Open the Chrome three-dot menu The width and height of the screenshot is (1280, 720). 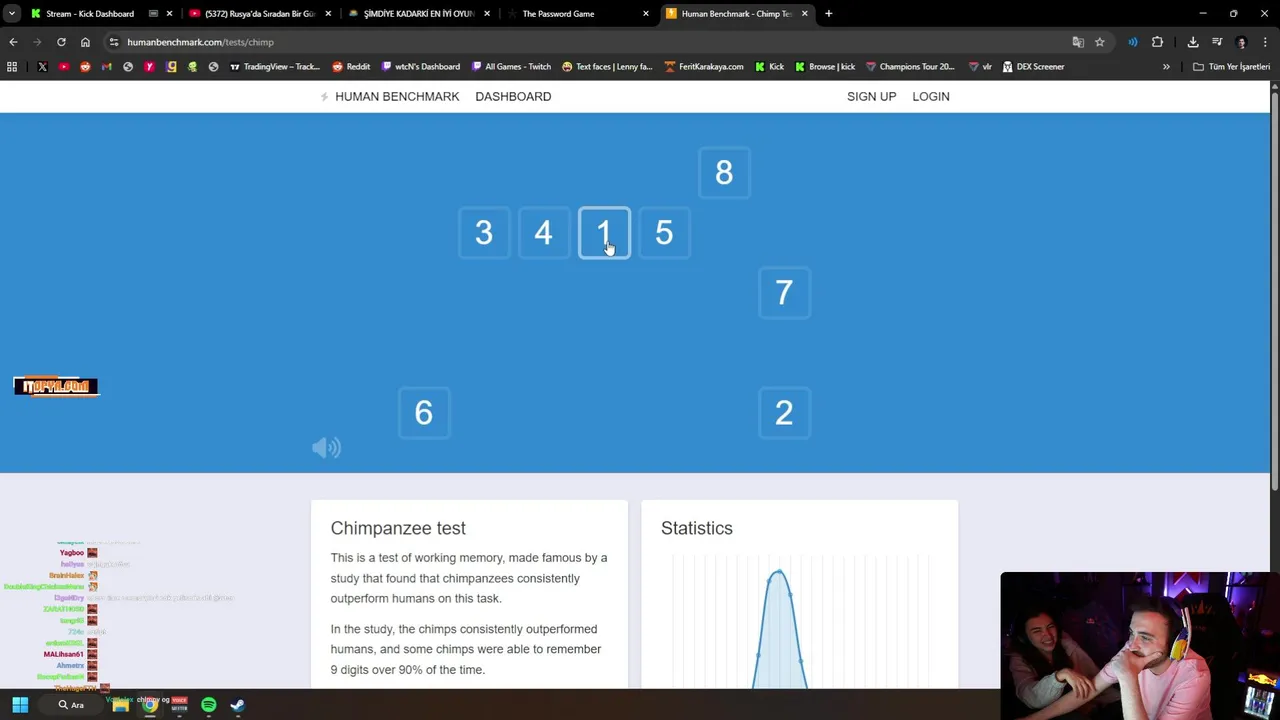pyautogui.click(x=1265, y=42)
